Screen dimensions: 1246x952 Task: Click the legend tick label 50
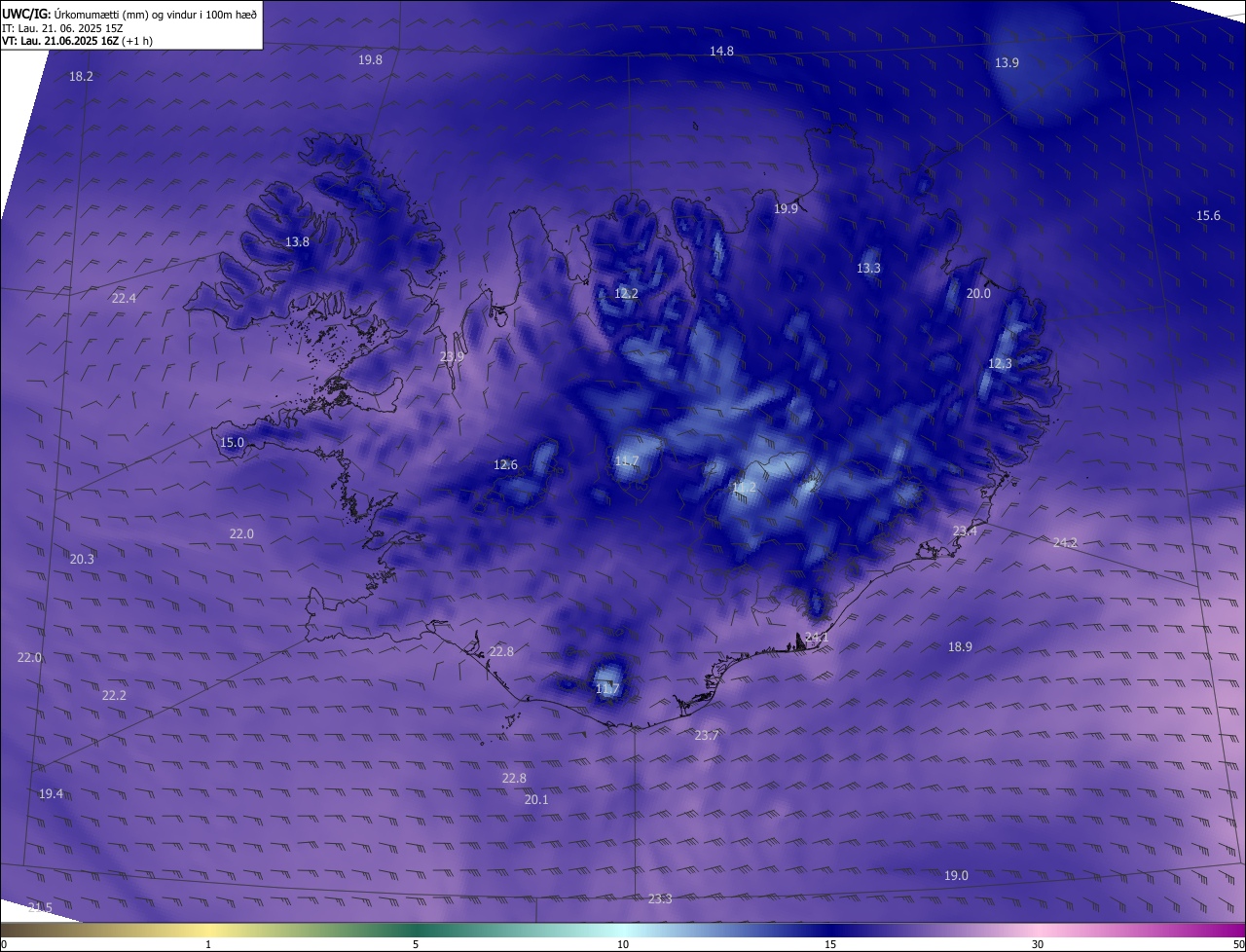pyautogui.click(x=1238, y=944)
